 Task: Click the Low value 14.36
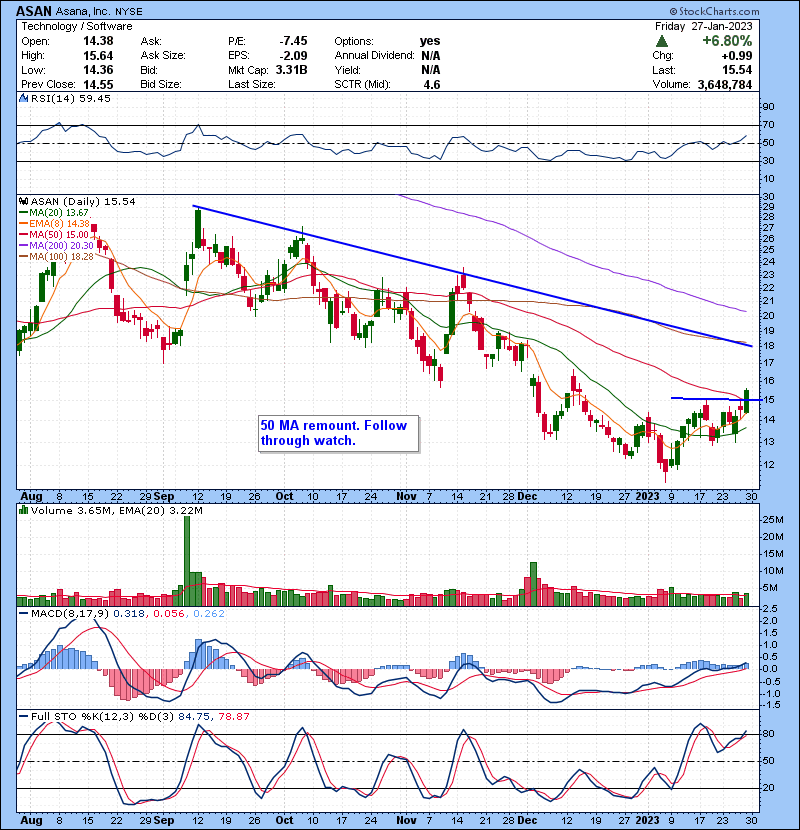click(98, 70)
